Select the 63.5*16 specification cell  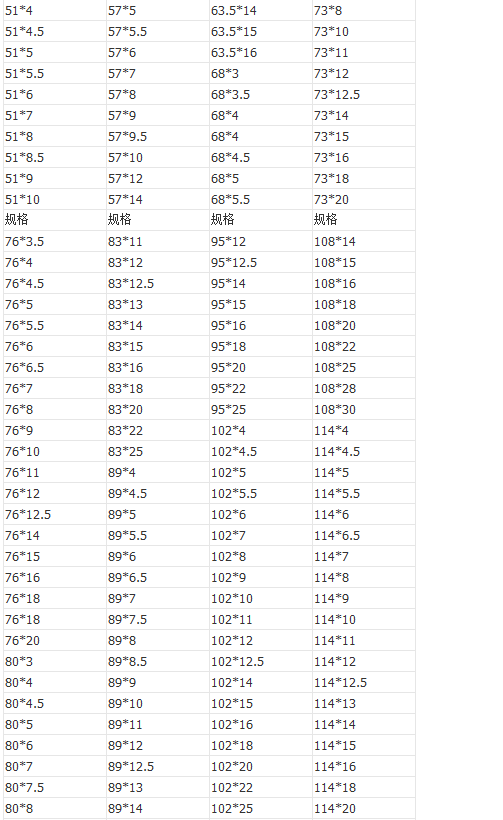click(x=261, y=52)
